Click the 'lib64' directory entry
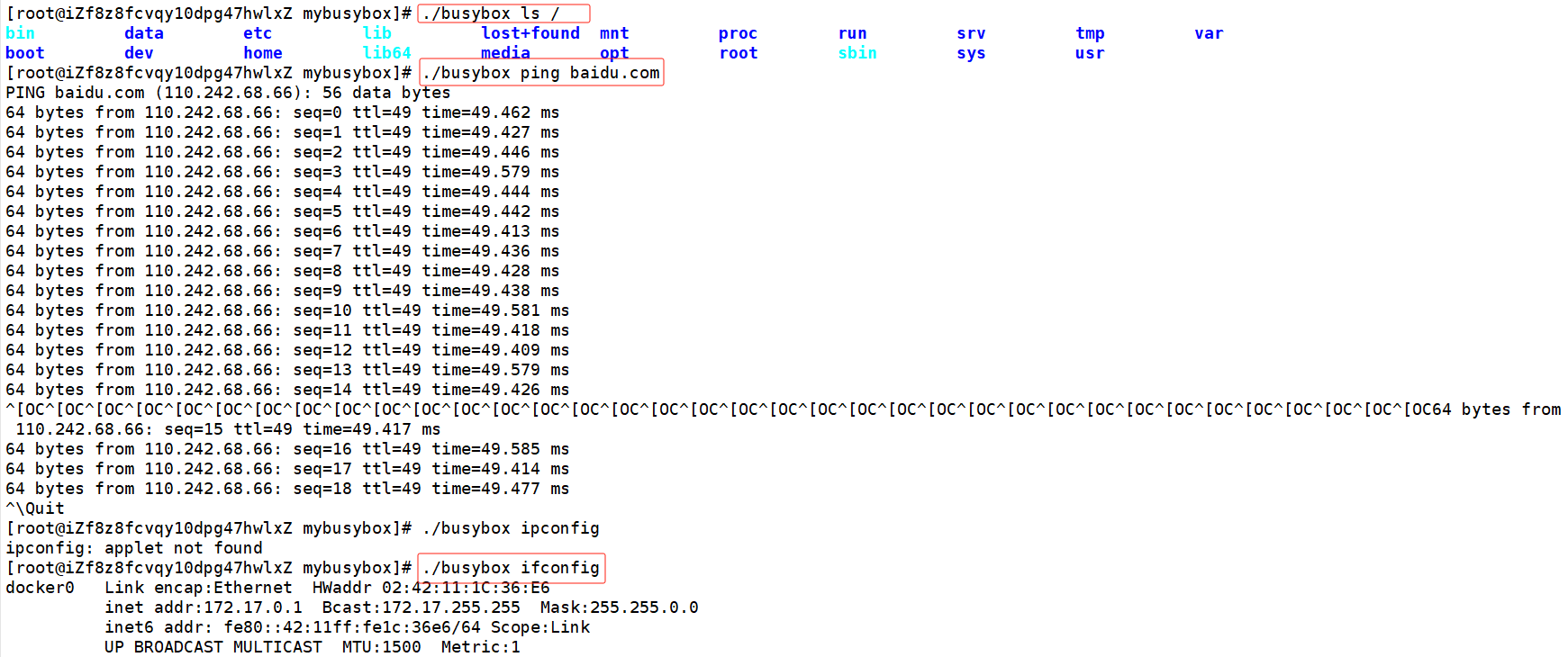Screen dimensions: 1568x657 pos(386,53)
